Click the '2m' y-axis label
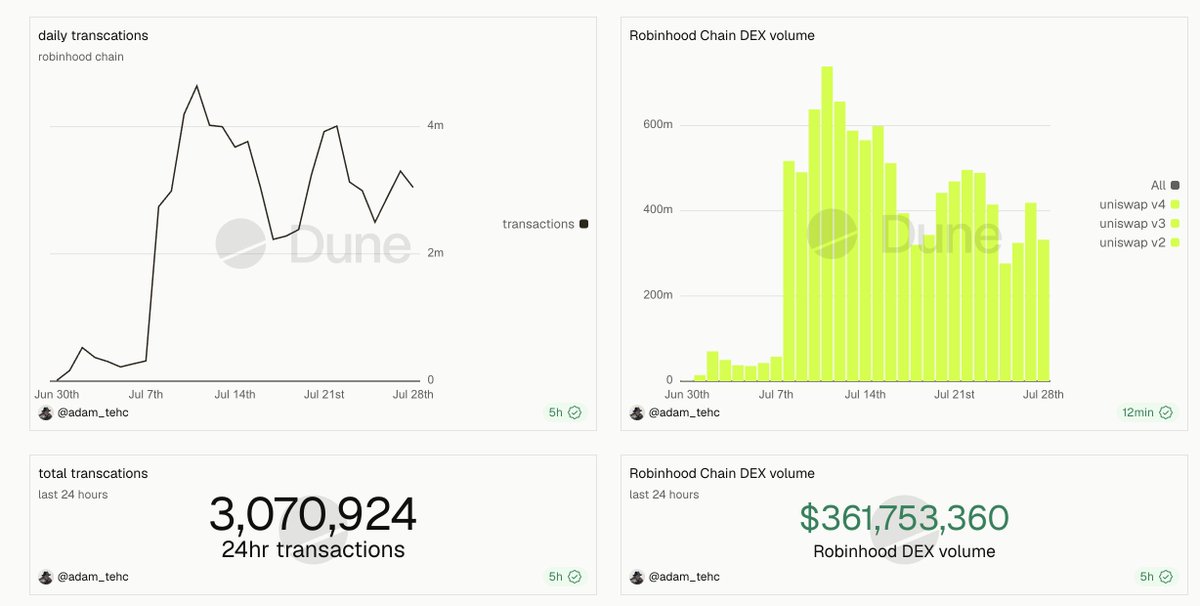Screen dimensions: 1200x606 click(435, 253)
